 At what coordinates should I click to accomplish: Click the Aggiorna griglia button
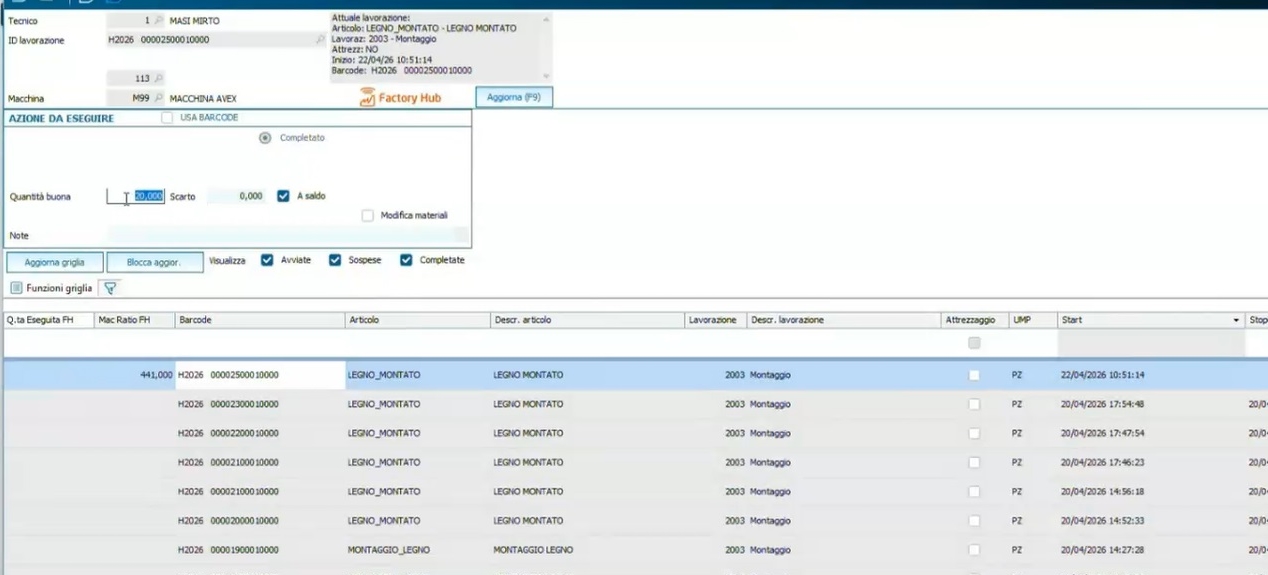click(x=55, y=262)
